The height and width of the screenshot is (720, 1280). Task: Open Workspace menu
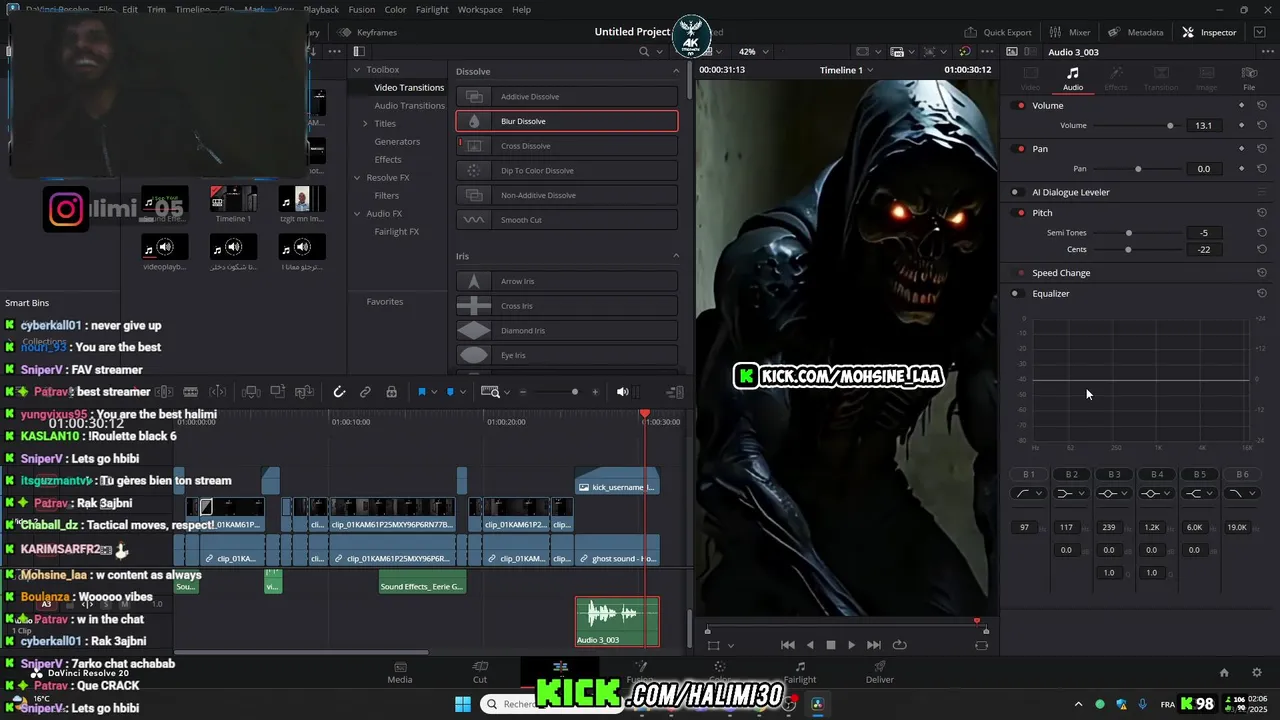pyautogui.click(x=480, y=9)
